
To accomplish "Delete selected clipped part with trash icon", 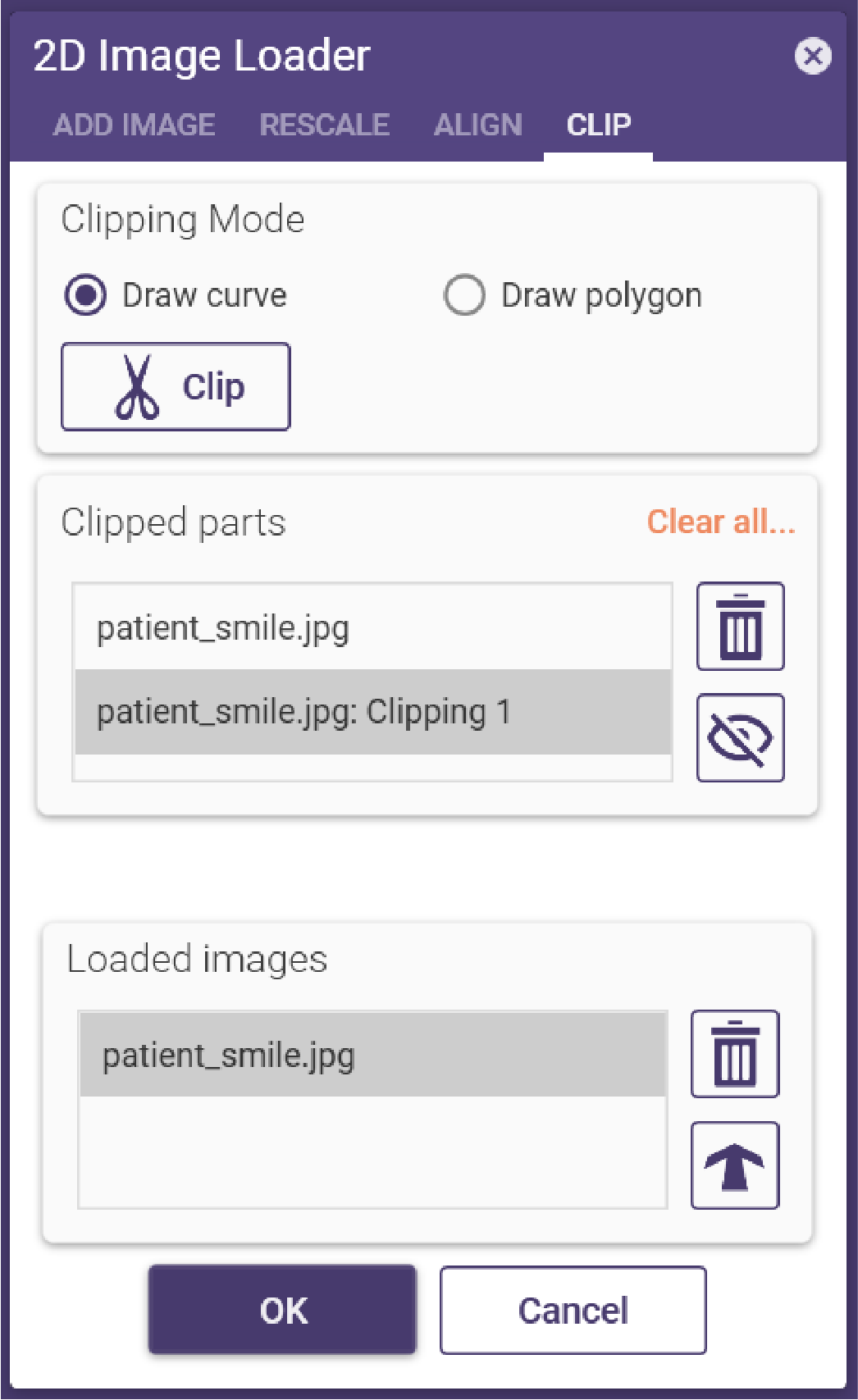I will tap(740, 627).
